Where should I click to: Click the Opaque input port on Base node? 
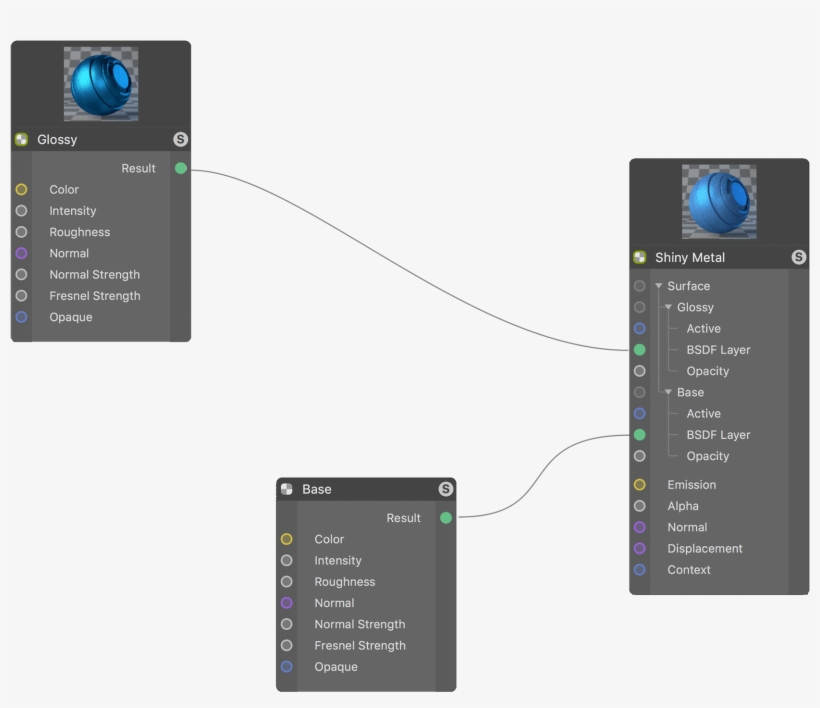287,667
